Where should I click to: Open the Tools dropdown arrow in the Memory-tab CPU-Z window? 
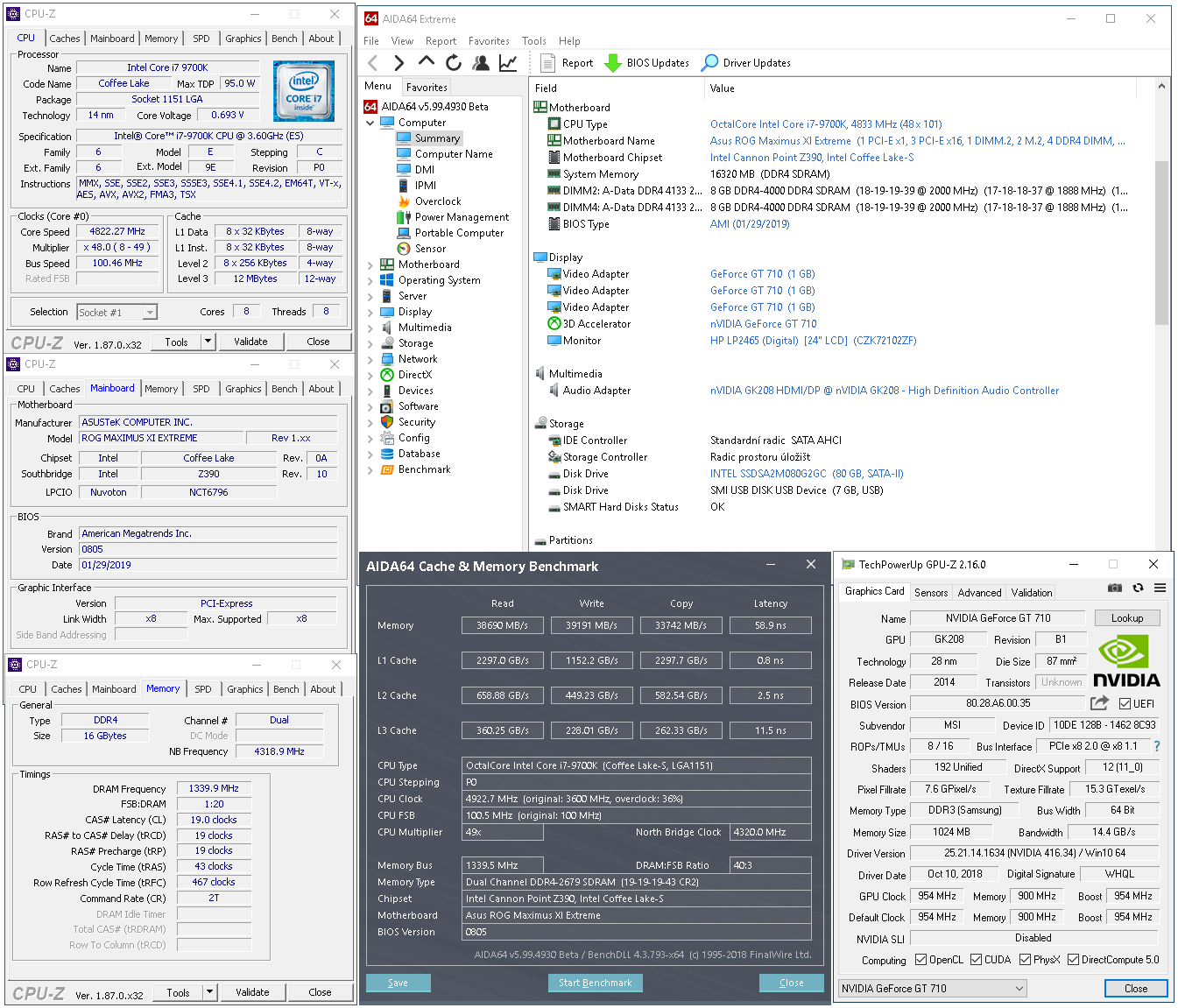tap(209, 992)
